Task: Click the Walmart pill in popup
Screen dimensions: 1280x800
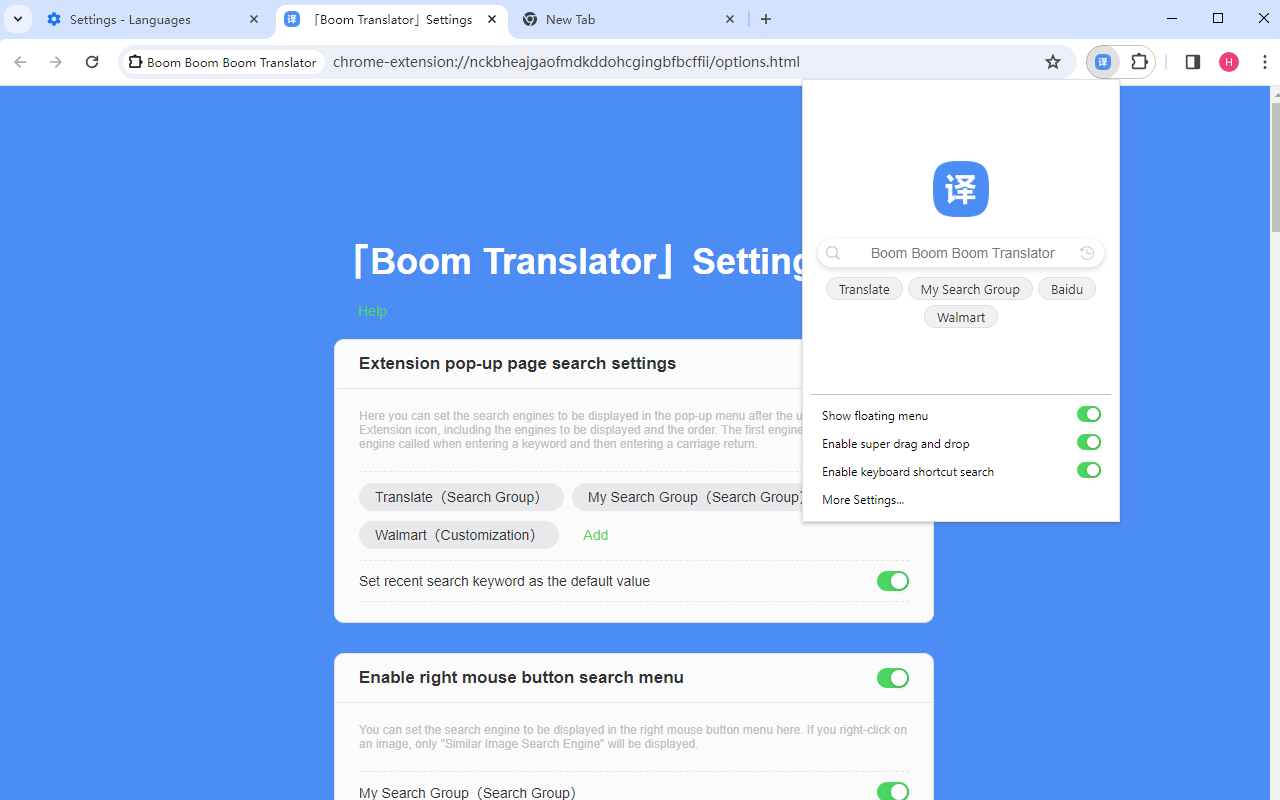Action: tap(961, 317)
